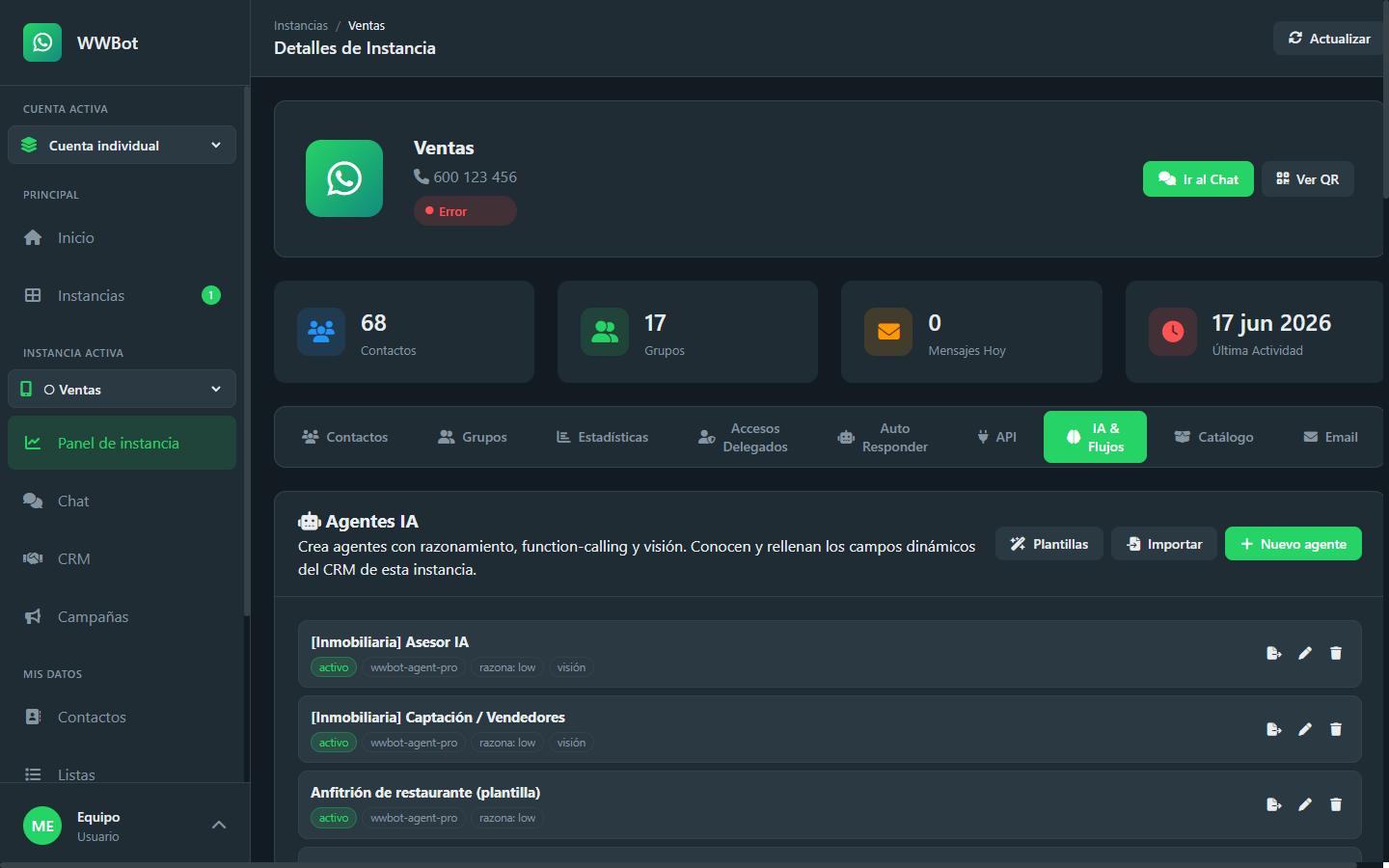
Task: Click the Nuevo agente button
Action: coord(1294,544)
